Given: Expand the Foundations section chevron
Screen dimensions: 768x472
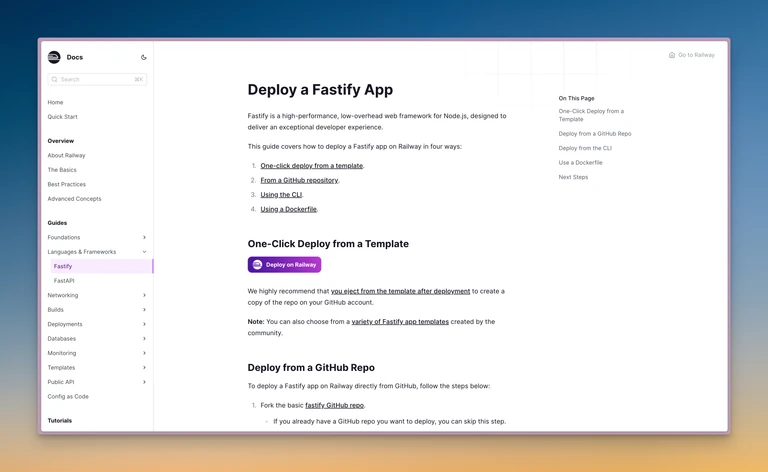Looking at the screenshot, I should point(144,237).
